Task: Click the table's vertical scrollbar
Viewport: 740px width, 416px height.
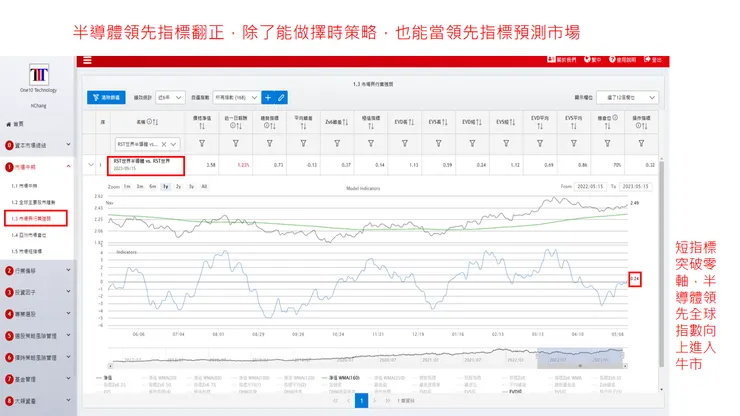Action: 662,264
